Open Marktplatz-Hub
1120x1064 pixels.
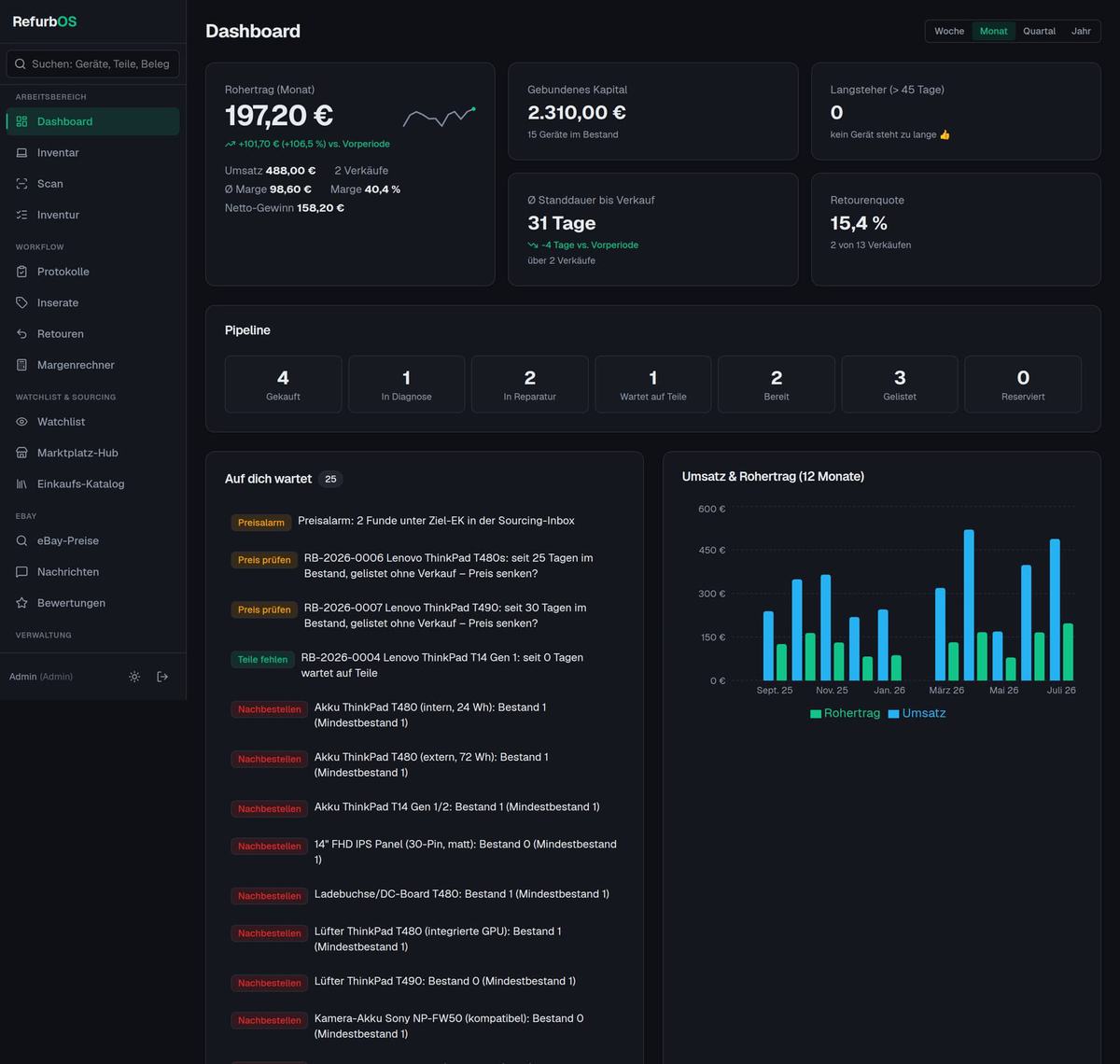[x=93, y=453]
